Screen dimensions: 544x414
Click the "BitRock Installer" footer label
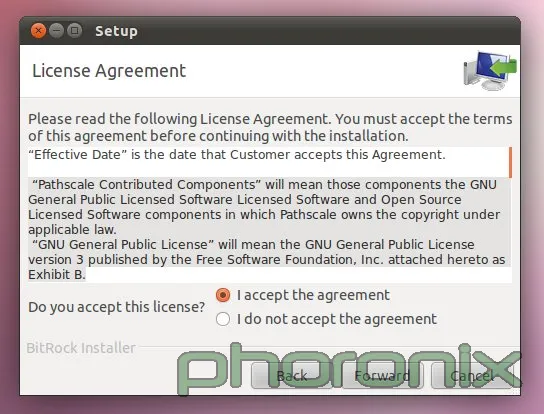[81, 348]
